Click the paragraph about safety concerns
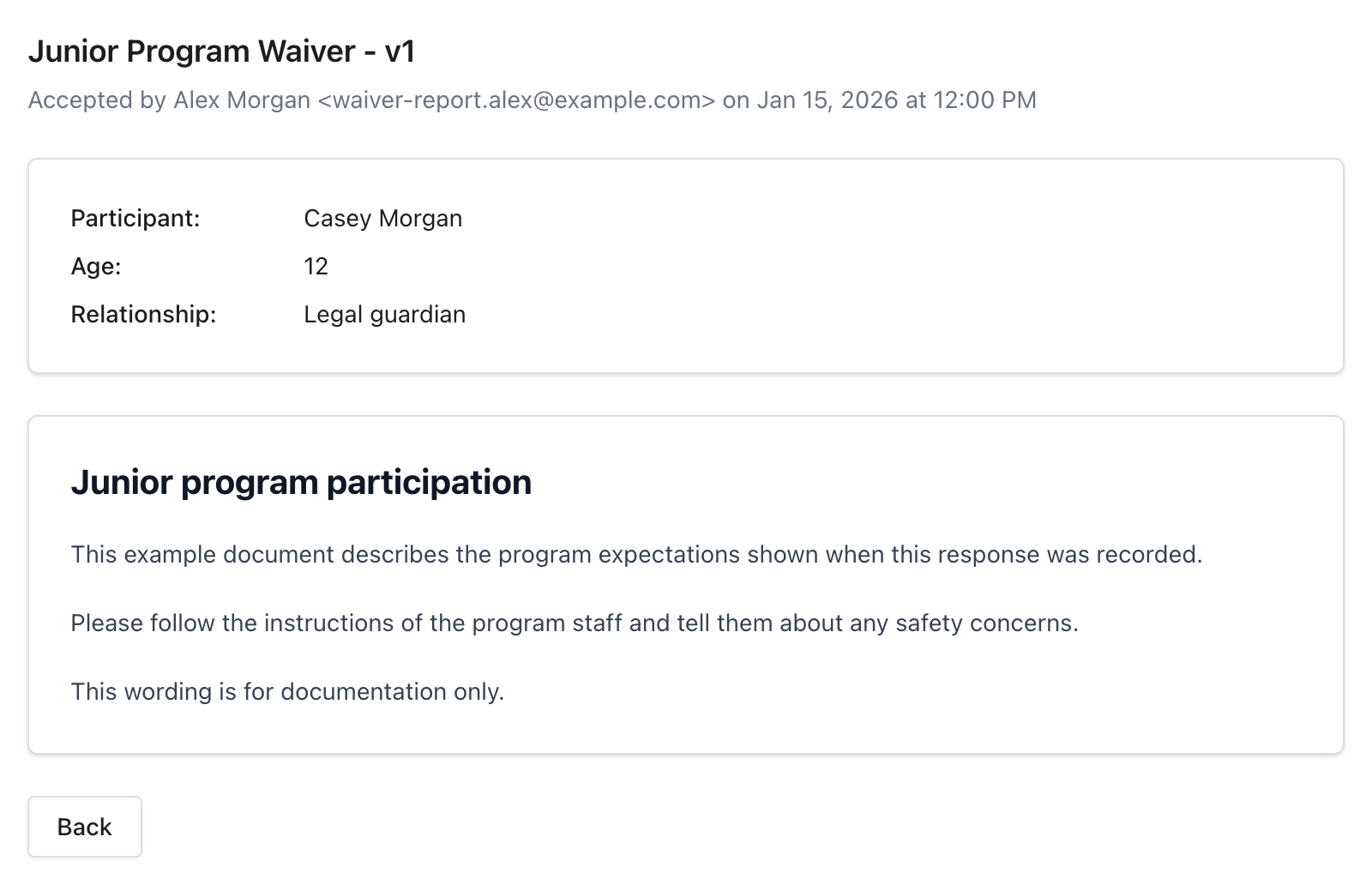The height and width of the screenshot is (885, 1372). click(575, 623)
